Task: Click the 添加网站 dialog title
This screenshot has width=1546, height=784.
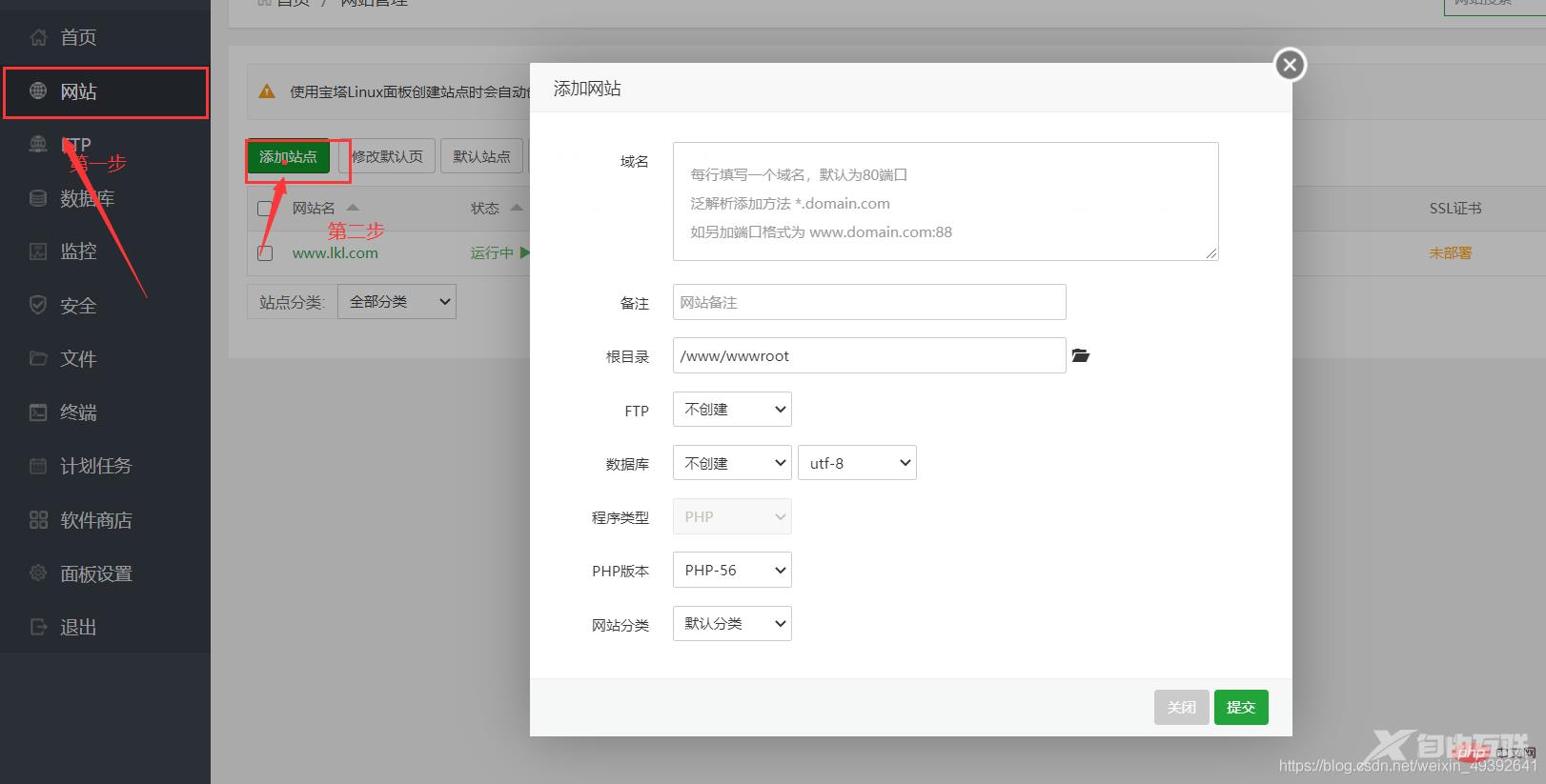Action: point(587,89)
